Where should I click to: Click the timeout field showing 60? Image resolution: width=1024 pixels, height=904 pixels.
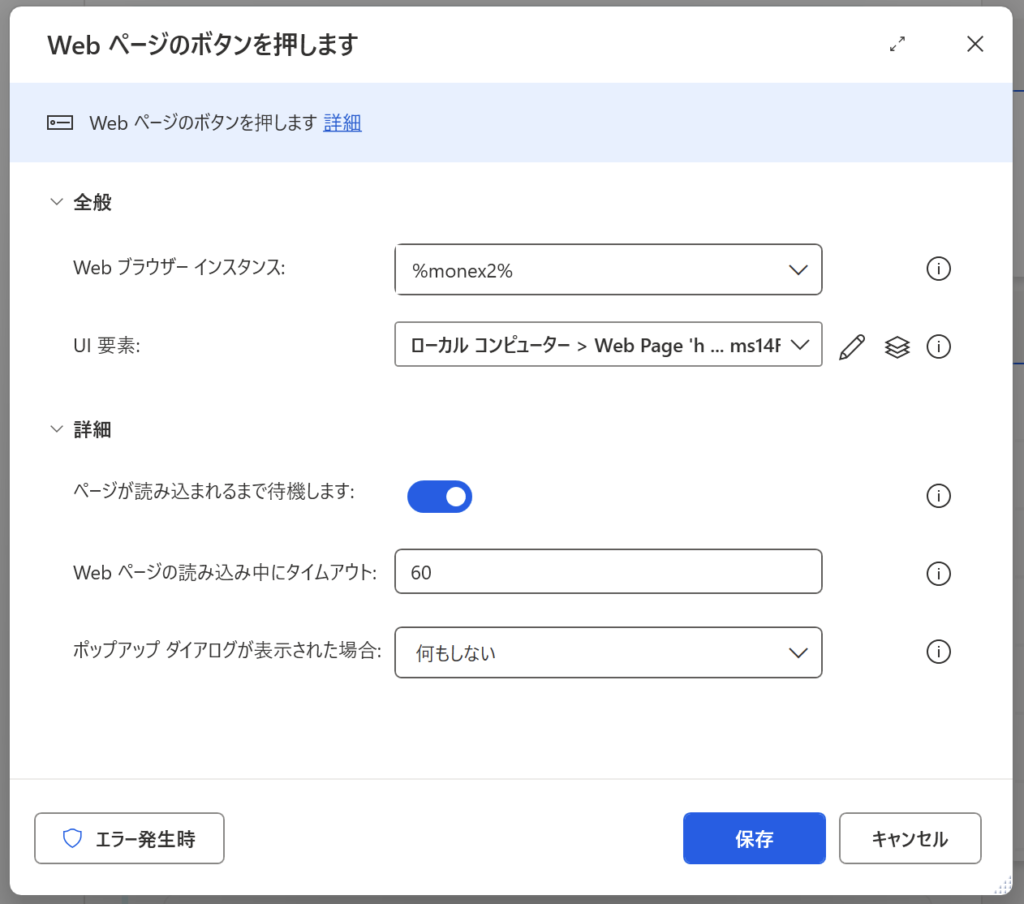tap(608, 572)
